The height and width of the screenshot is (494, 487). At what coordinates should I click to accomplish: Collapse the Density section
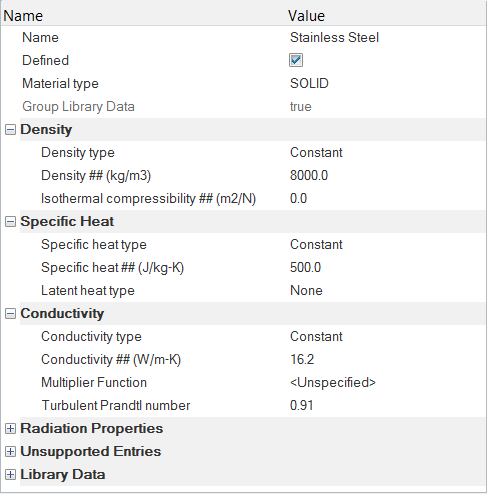click(10, 130)
